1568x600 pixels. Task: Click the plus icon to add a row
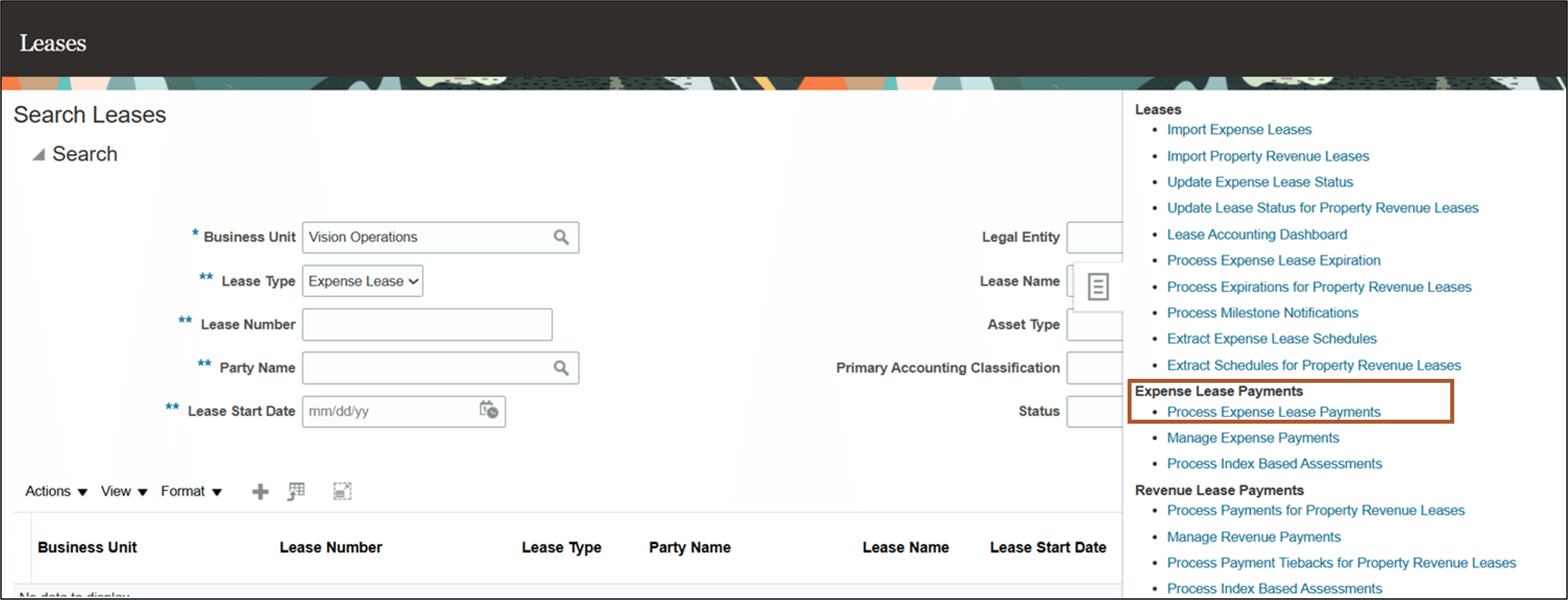pos(259,491)
